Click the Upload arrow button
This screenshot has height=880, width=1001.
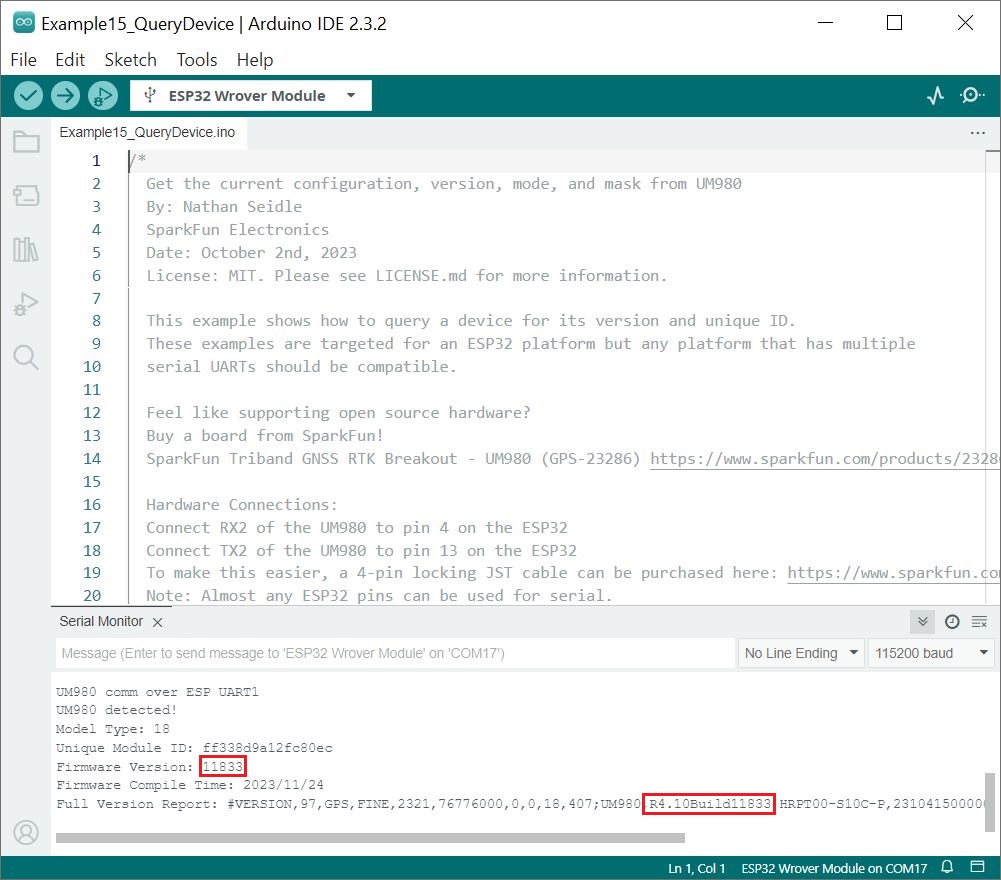65,96
